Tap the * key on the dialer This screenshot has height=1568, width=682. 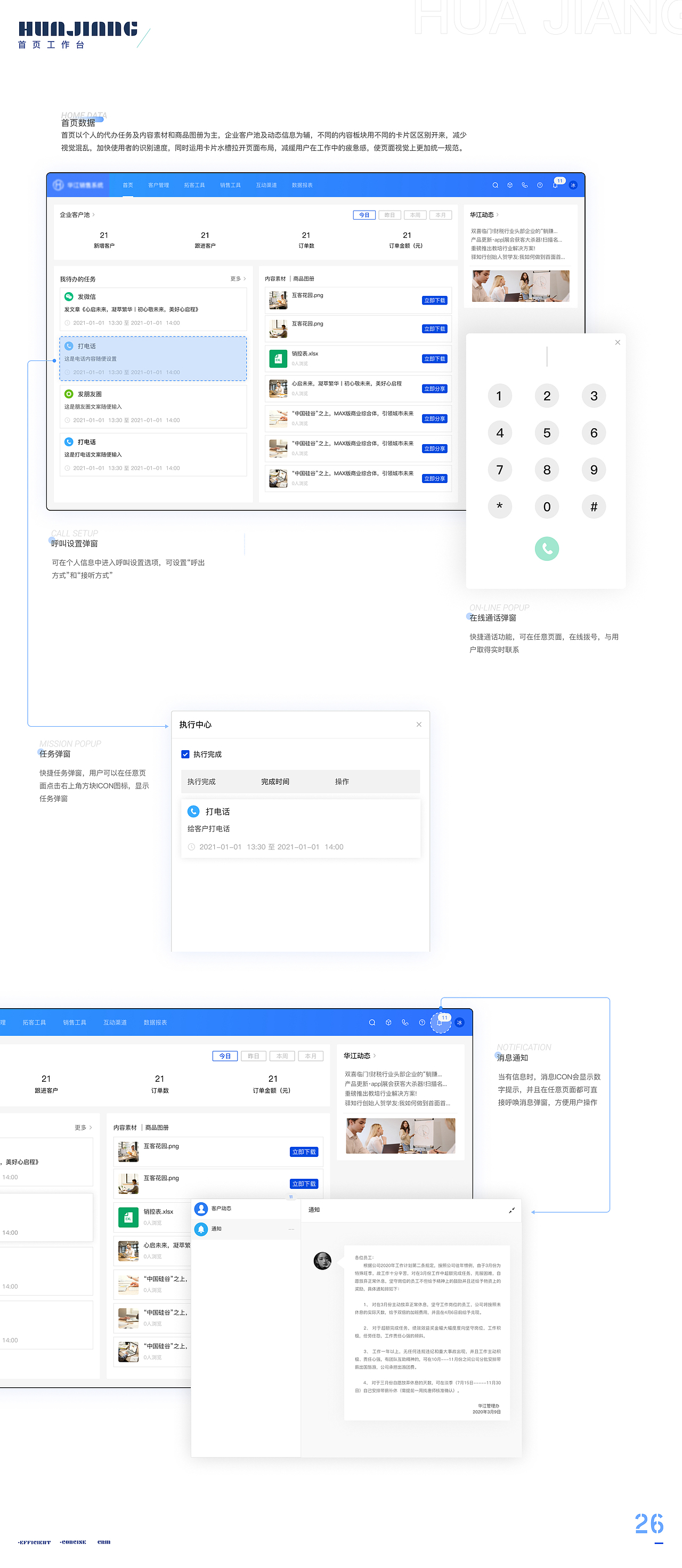point(499,506)
